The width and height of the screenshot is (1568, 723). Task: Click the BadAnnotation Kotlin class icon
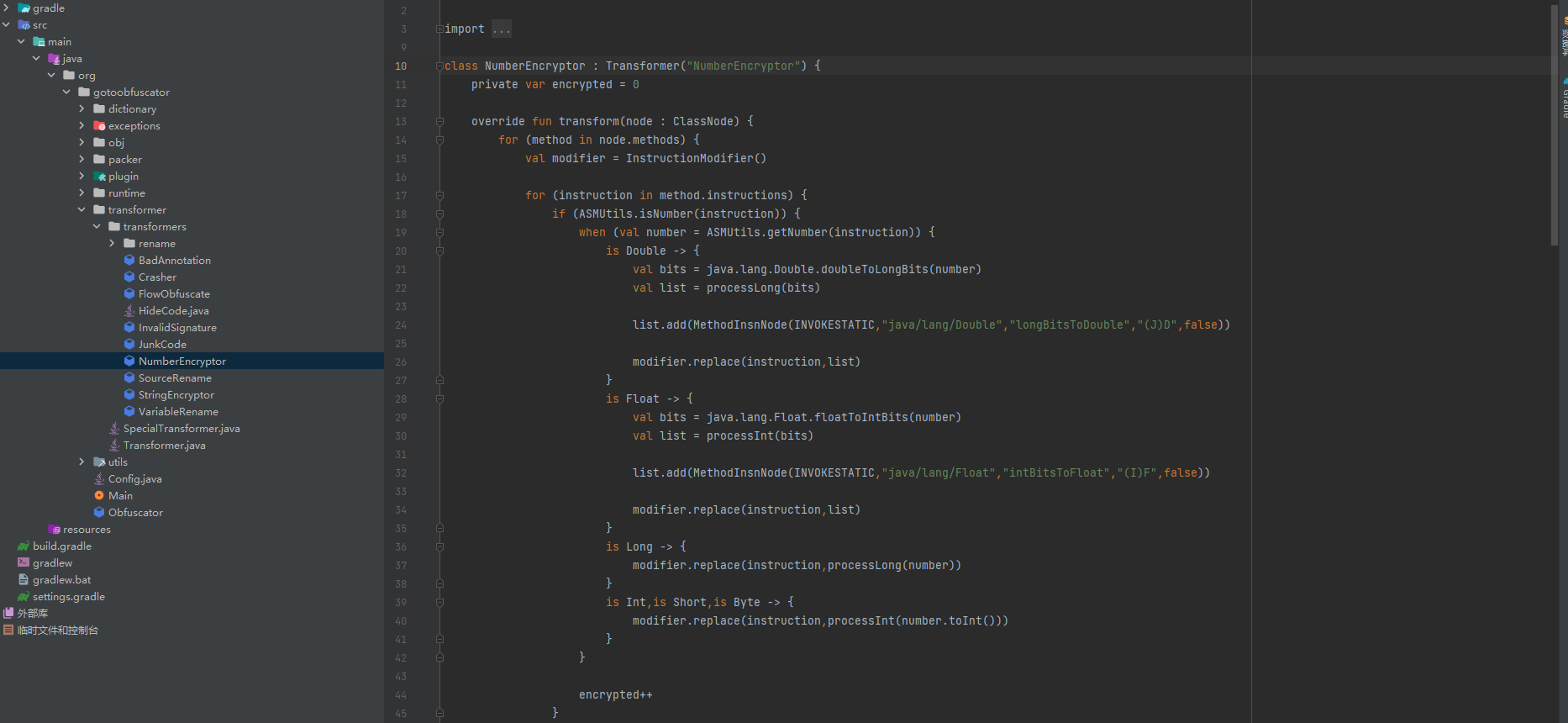pos(129,260)
